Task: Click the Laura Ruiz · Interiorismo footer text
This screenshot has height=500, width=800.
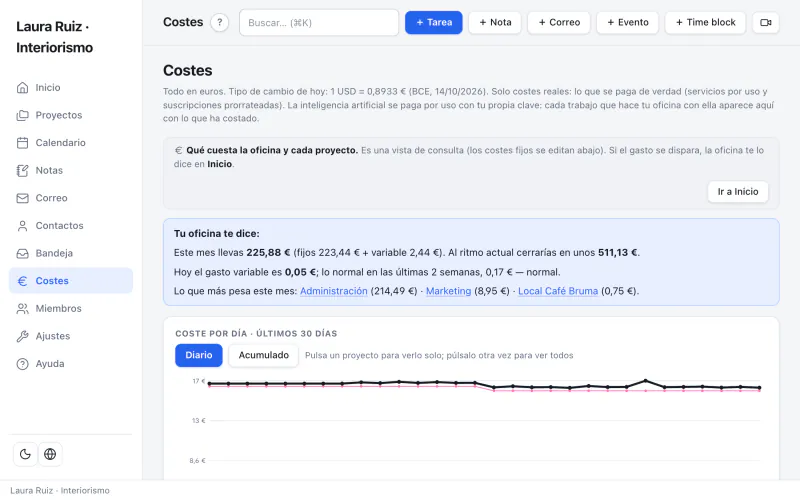Action: pos(60,490)
